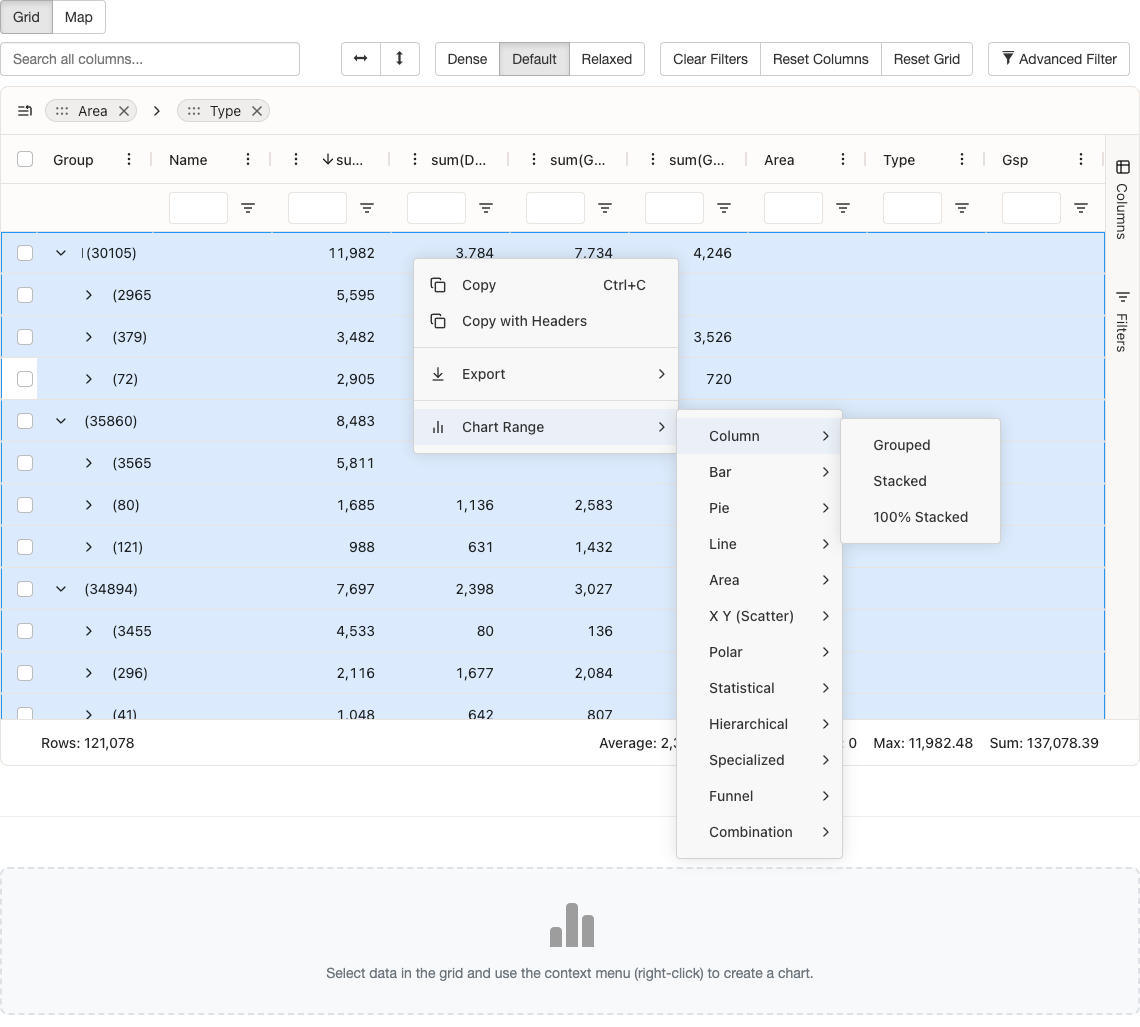
Task: Choose the Stacked column chart option
Action: point(899,481)
